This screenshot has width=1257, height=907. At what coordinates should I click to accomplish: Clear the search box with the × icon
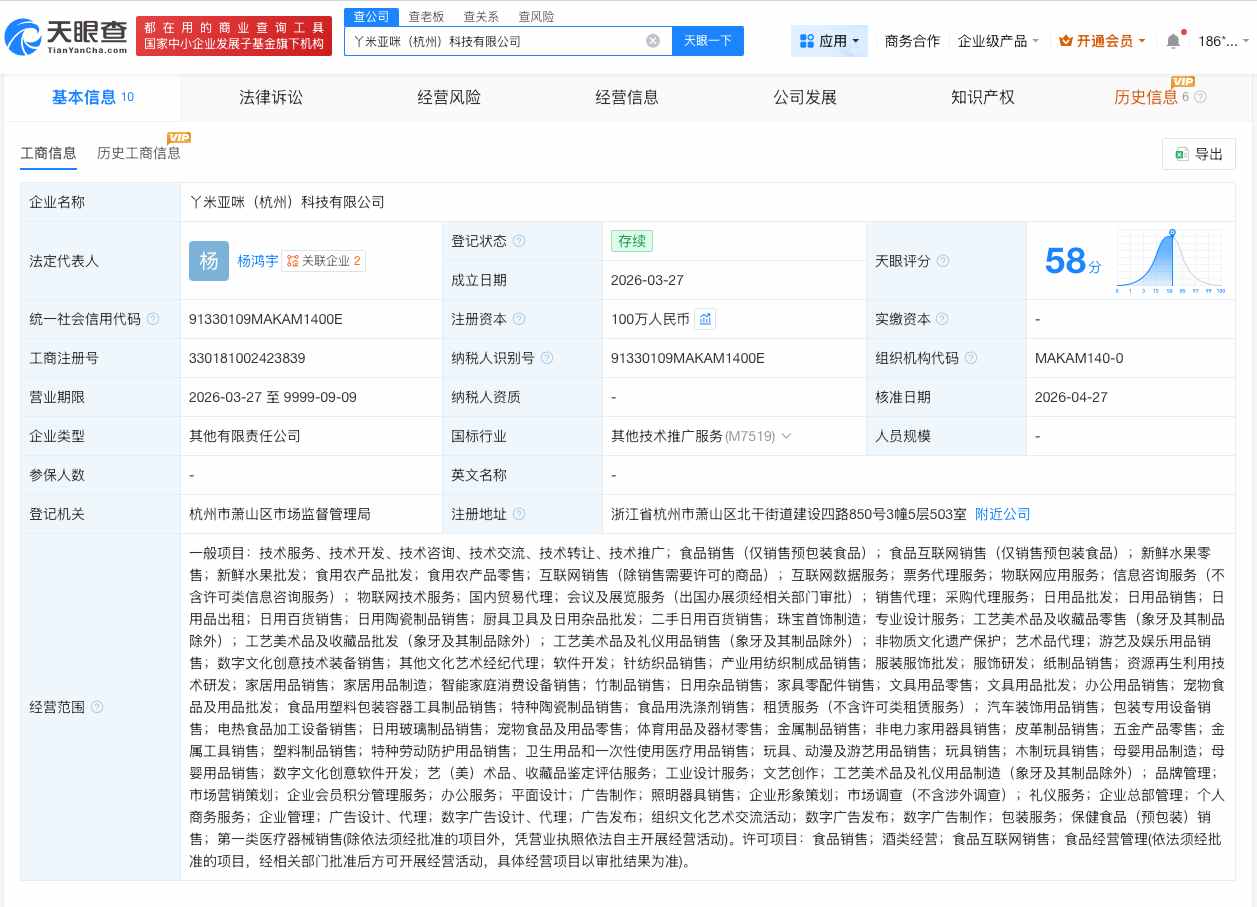click(653, 41)
